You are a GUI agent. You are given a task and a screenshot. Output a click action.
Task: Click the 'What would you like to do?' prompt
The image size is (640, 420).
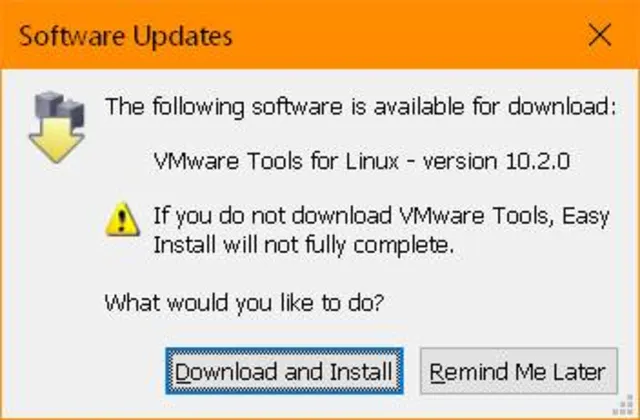(244, 303)
